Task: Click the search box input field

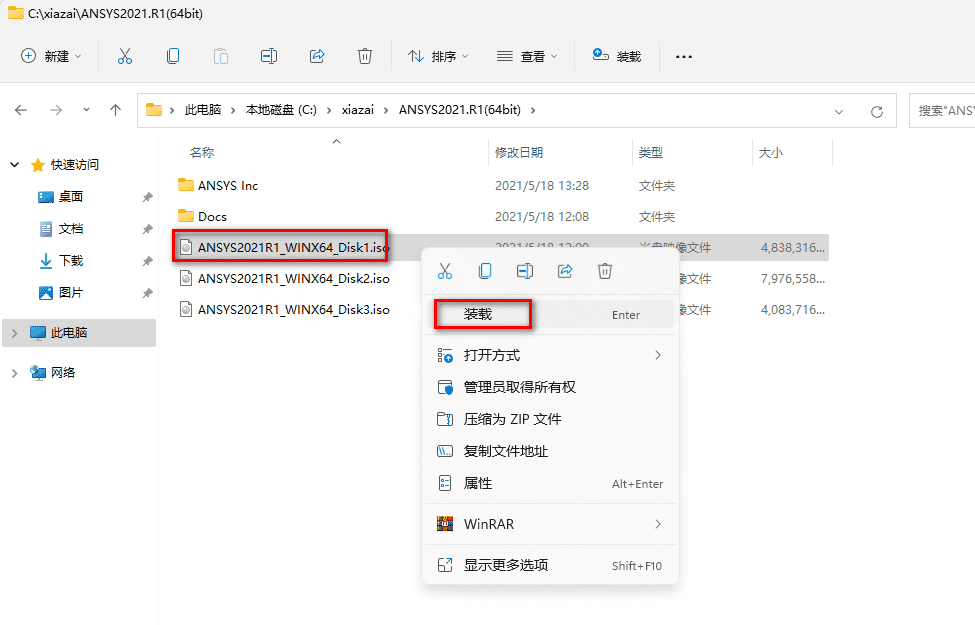Action: tap(945, 110)
